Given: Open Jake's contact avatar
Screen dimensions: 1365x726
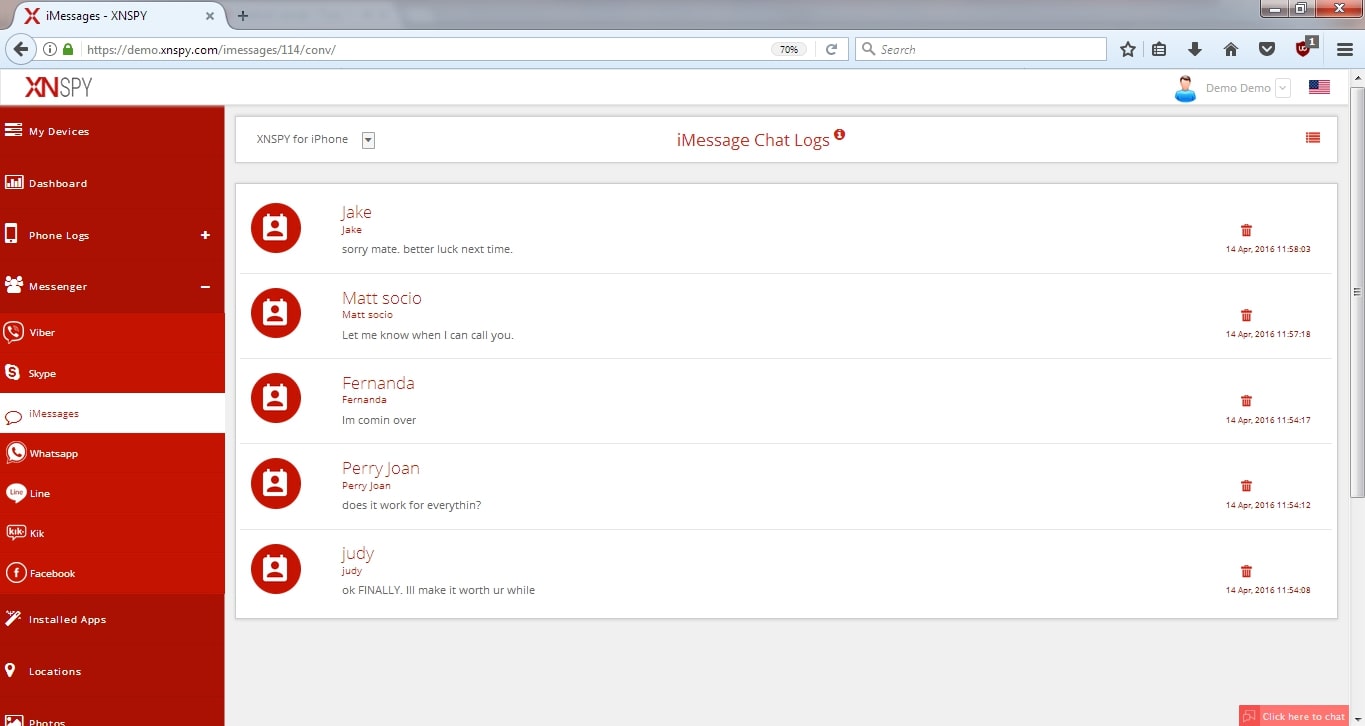Looking at the screenshot, I should coord(276,228).
